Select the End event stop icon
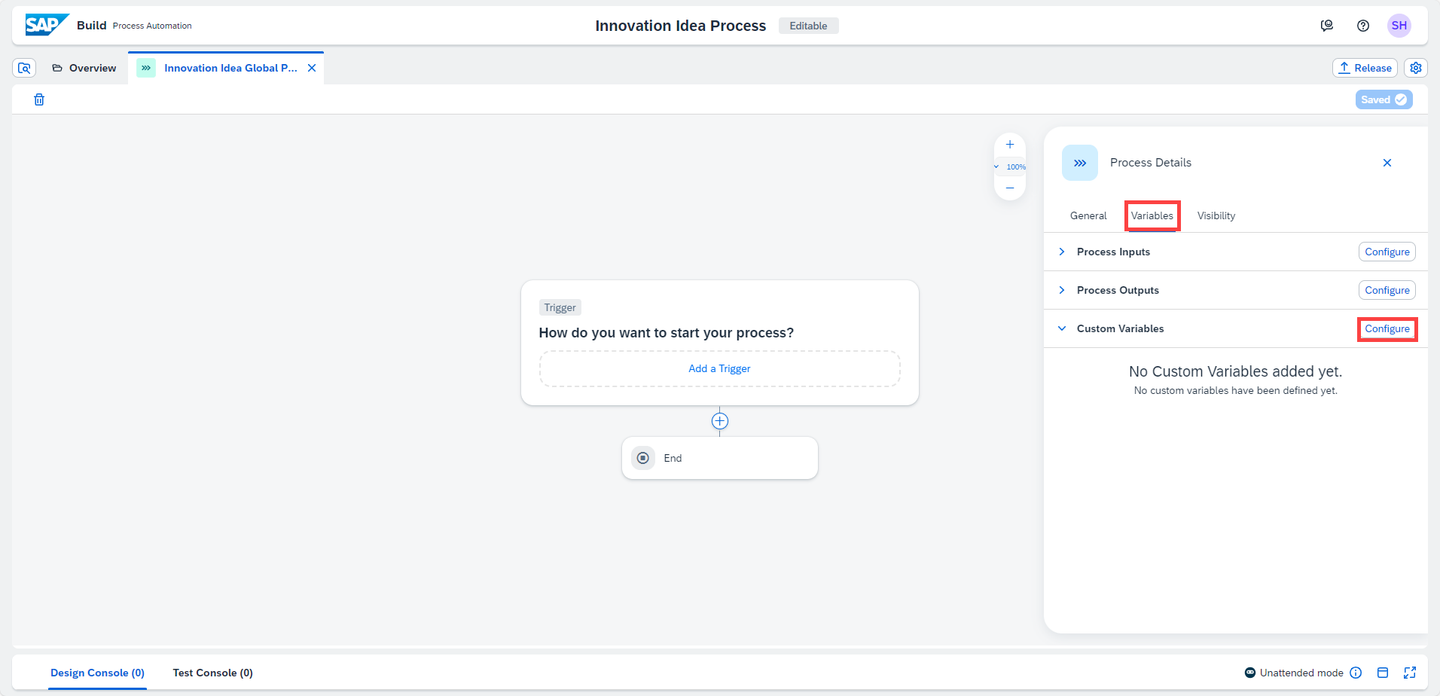1440x696 pixels. 643,458
